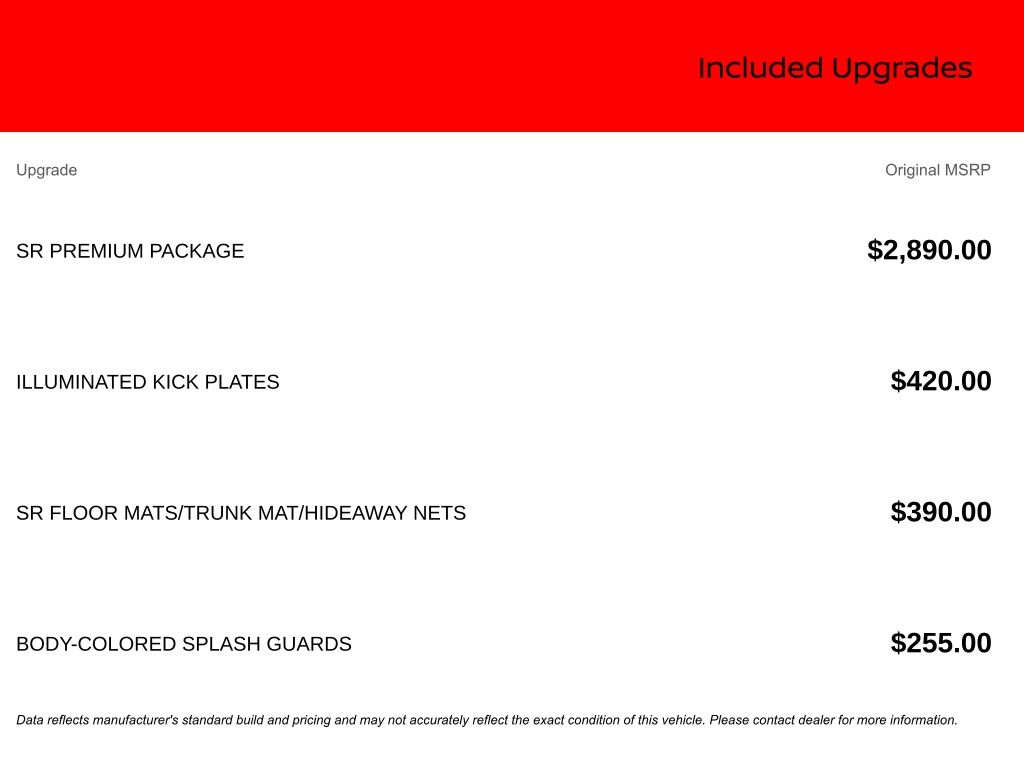The width and height of the screenshot is (1024, 768).
Task: Select the BODY-COLORED SPLASH GUARDS upgrade
Action: 184,644
